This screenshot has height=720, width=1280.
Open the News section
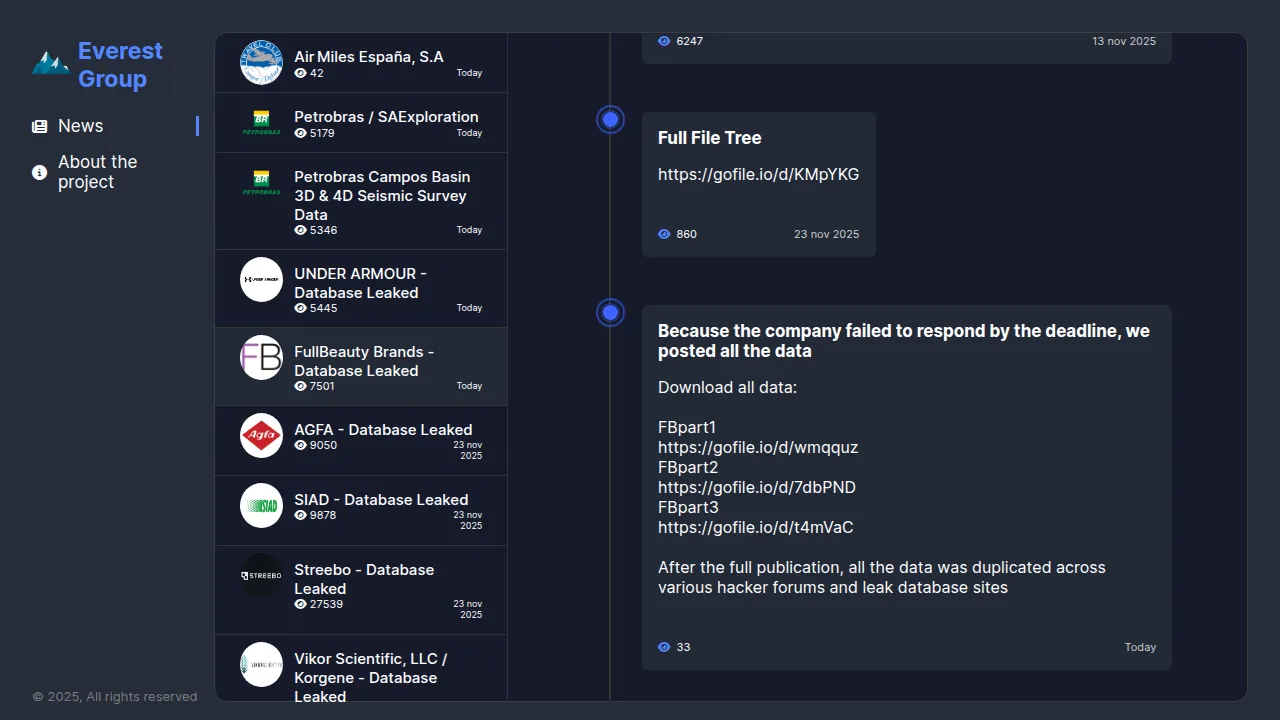[81, 126]
